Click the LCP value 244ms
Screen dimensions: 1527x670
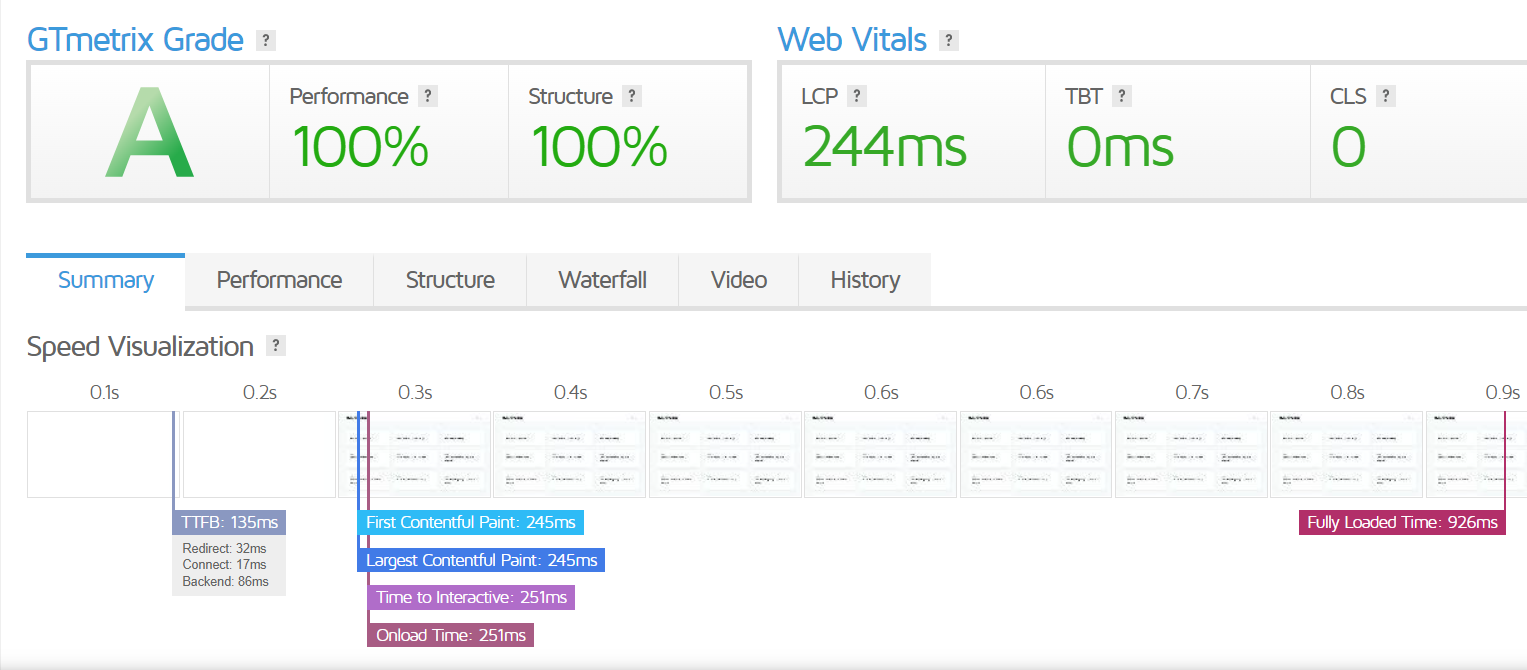pyautogui.click(x=885, y=147)
